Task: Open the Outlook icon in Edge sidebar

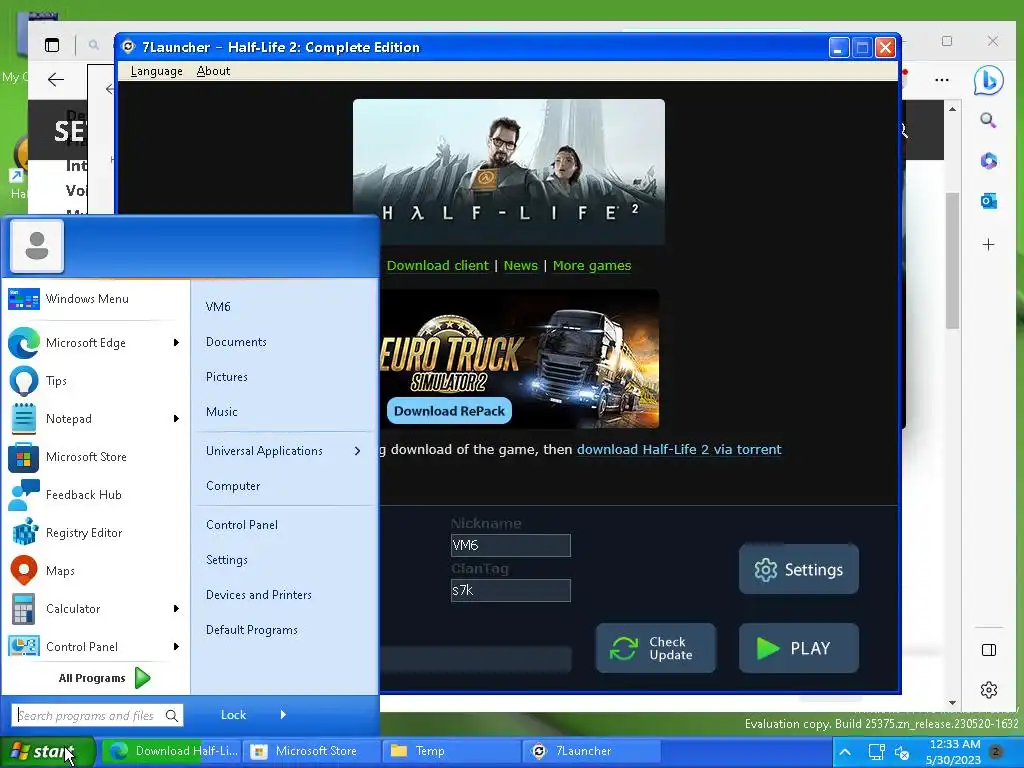Action: tap(988, 201)
